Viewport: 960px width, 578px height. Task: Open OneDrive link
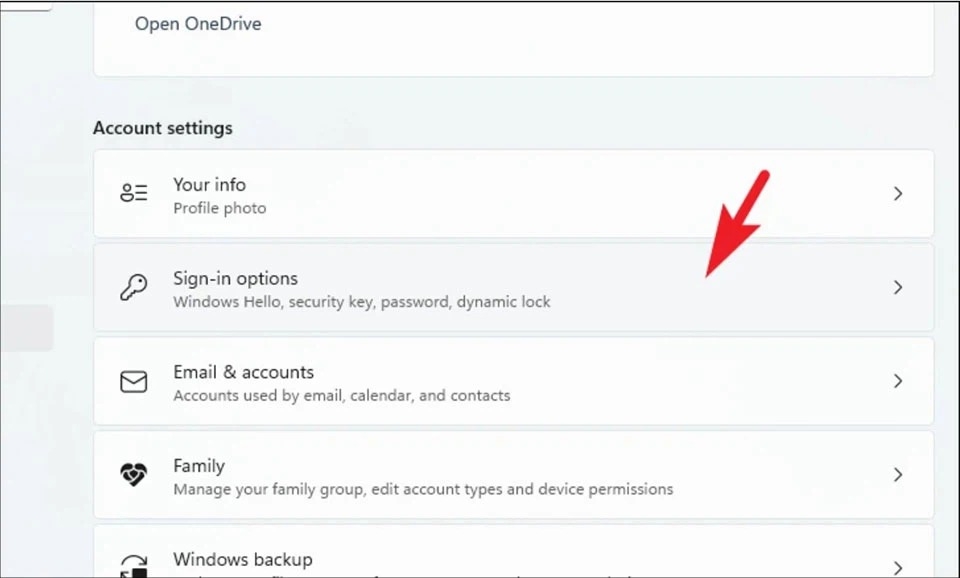click(198, 24)
